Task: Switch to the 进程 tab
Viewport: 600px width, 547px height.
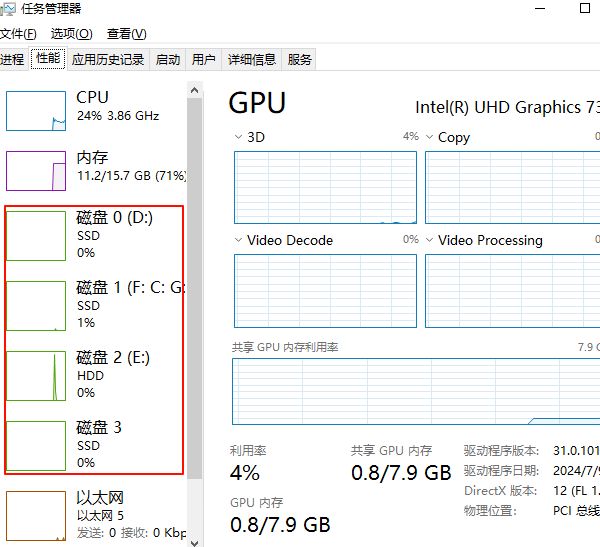Action: 13,59
